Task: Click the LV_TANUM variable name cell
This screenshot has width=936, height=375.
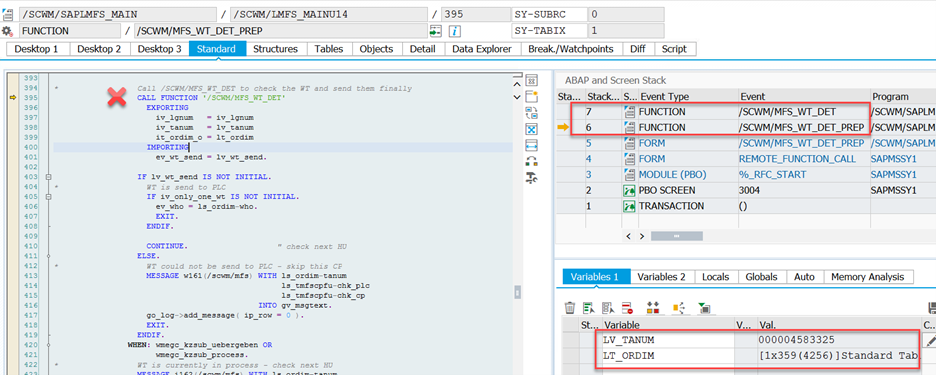Action: 667,340
